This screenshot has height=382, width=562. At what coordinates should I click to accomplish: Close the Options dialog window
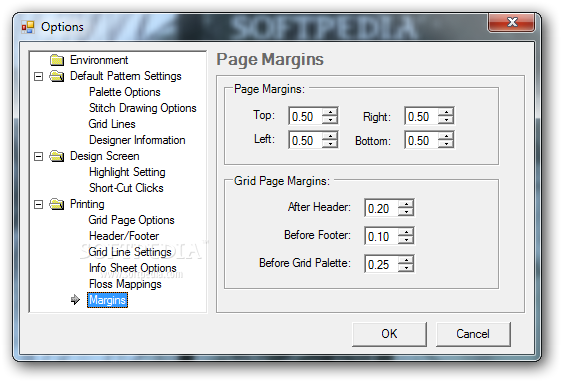pos(511,23)
